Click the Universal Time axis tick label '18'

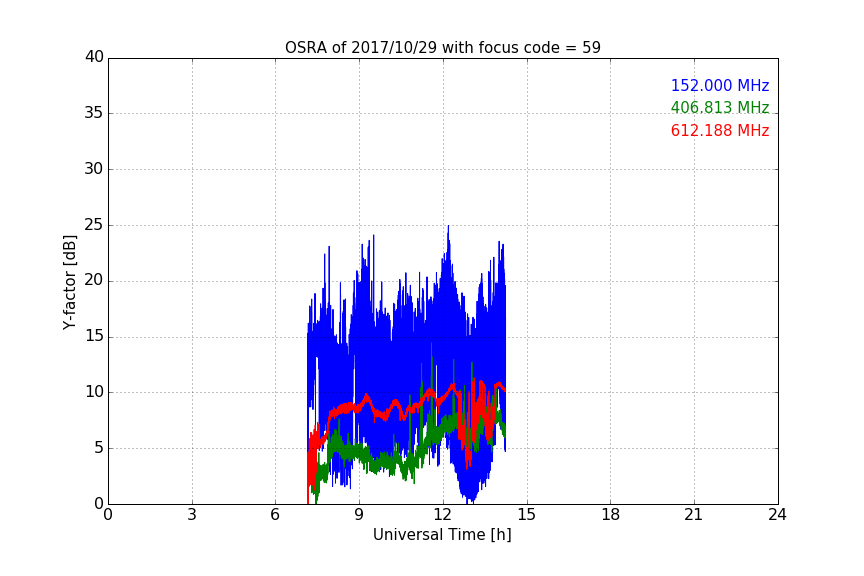click(611, 515)
